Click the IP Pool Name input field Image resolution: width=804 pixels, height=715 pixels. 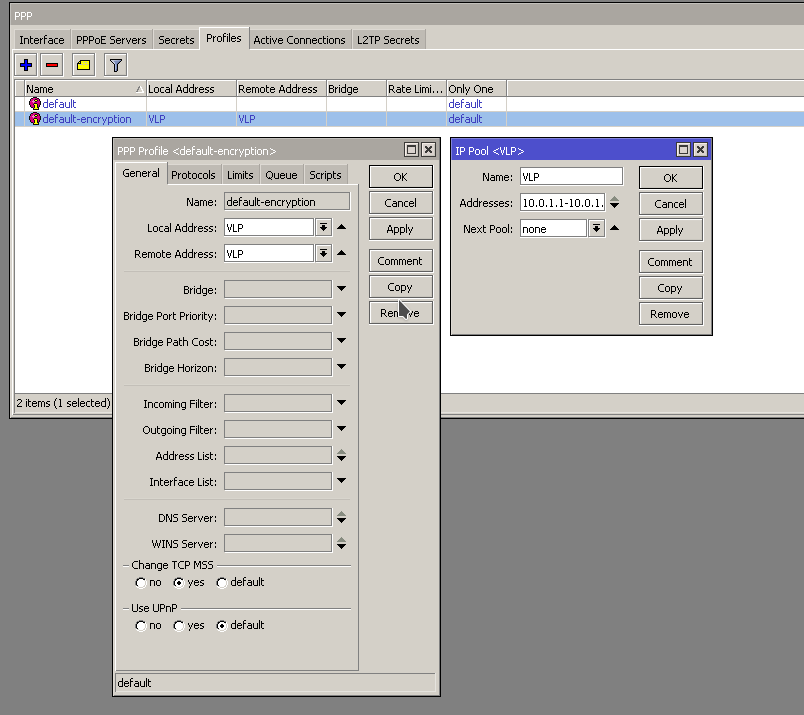571,177
